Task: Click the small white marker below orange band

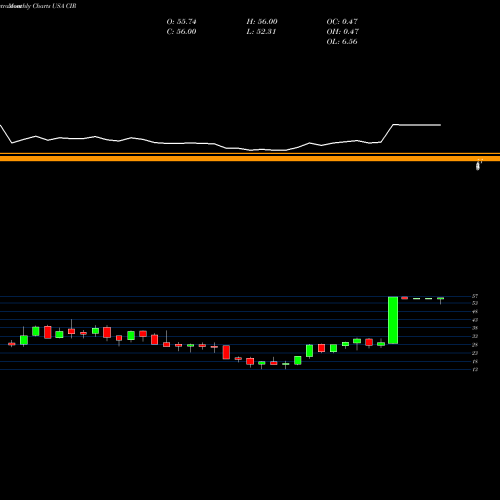Action: click(x=478, y=165)
